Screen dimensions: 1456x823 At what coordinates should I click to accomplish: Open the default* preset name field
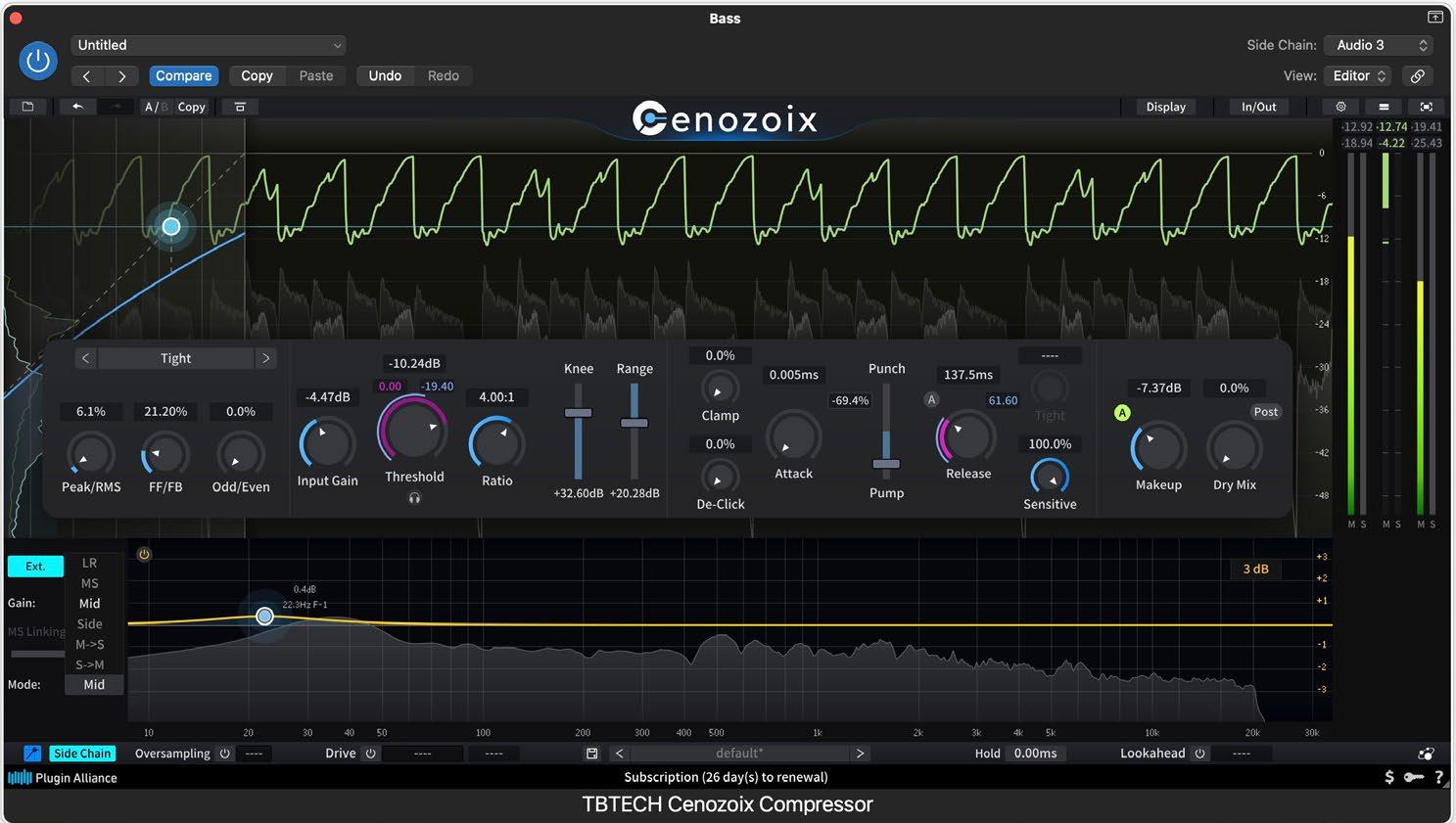[739, 754]
